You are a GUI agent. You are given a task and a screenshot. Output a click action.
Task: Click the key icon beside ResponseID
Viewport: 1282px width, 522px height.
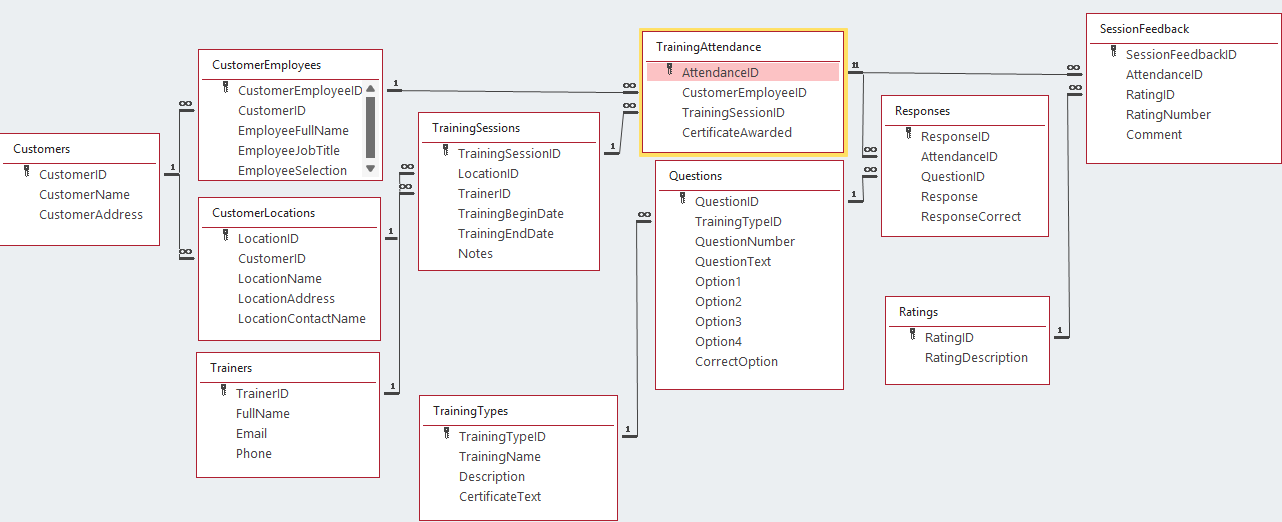[910, 135]
